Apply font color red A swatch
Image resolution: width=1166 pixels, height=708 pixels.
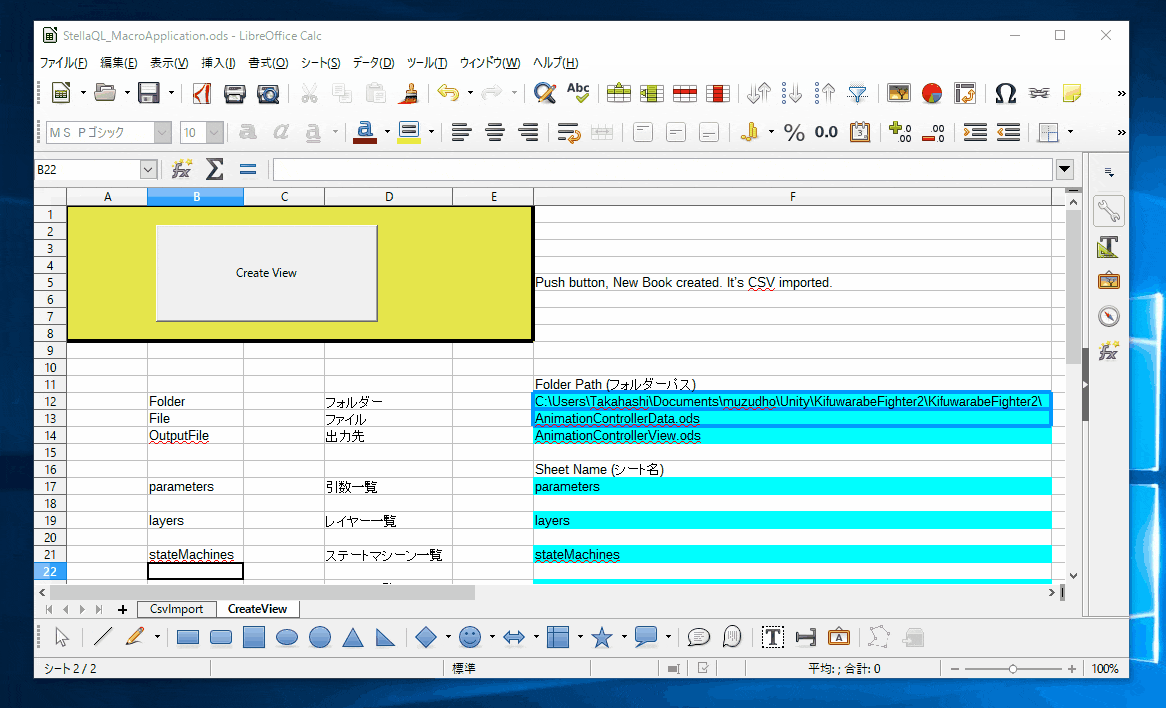click(x=364, y=132)
